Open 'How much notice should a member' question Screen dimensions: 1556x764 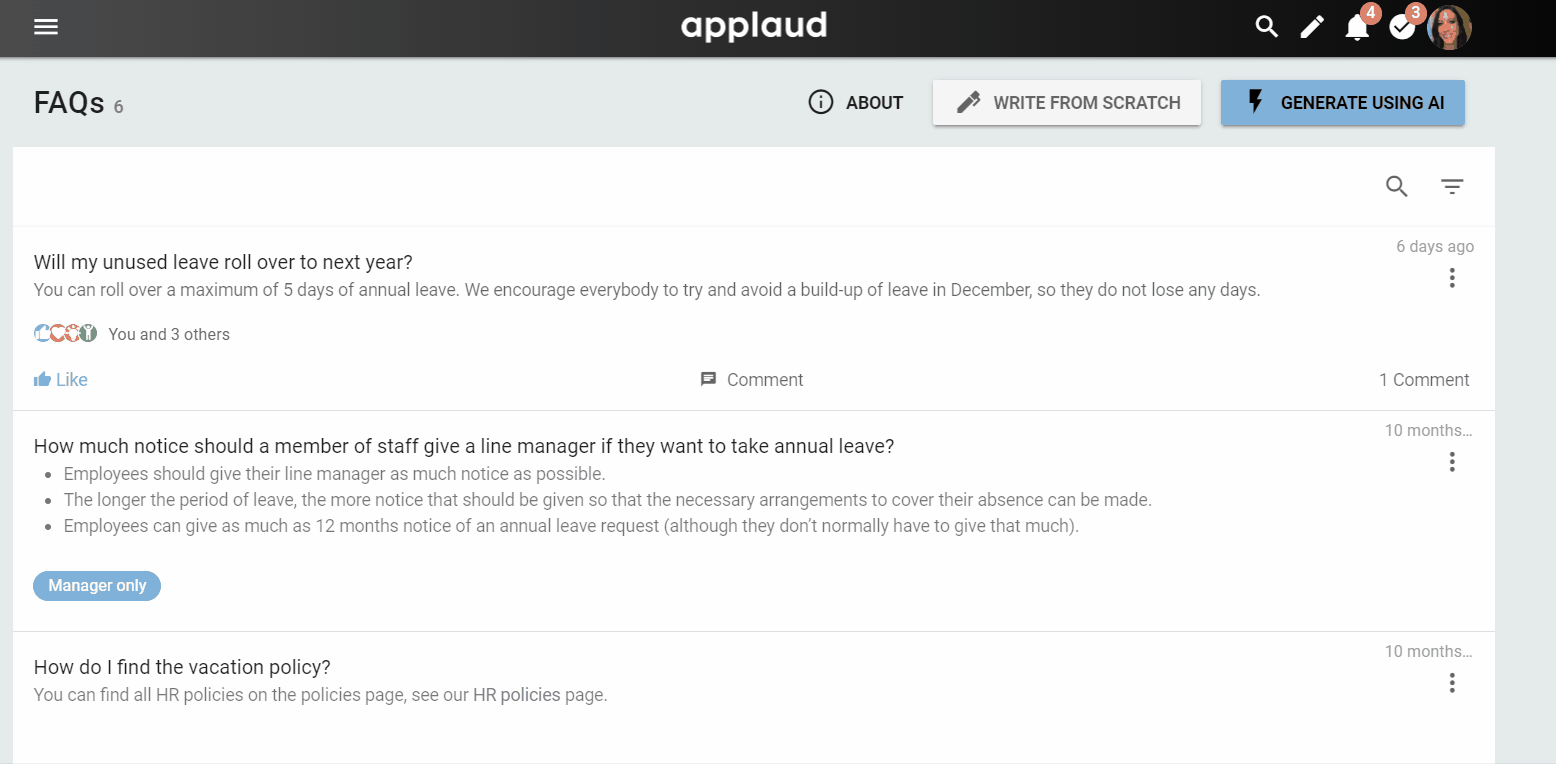(x=464, y=446)
